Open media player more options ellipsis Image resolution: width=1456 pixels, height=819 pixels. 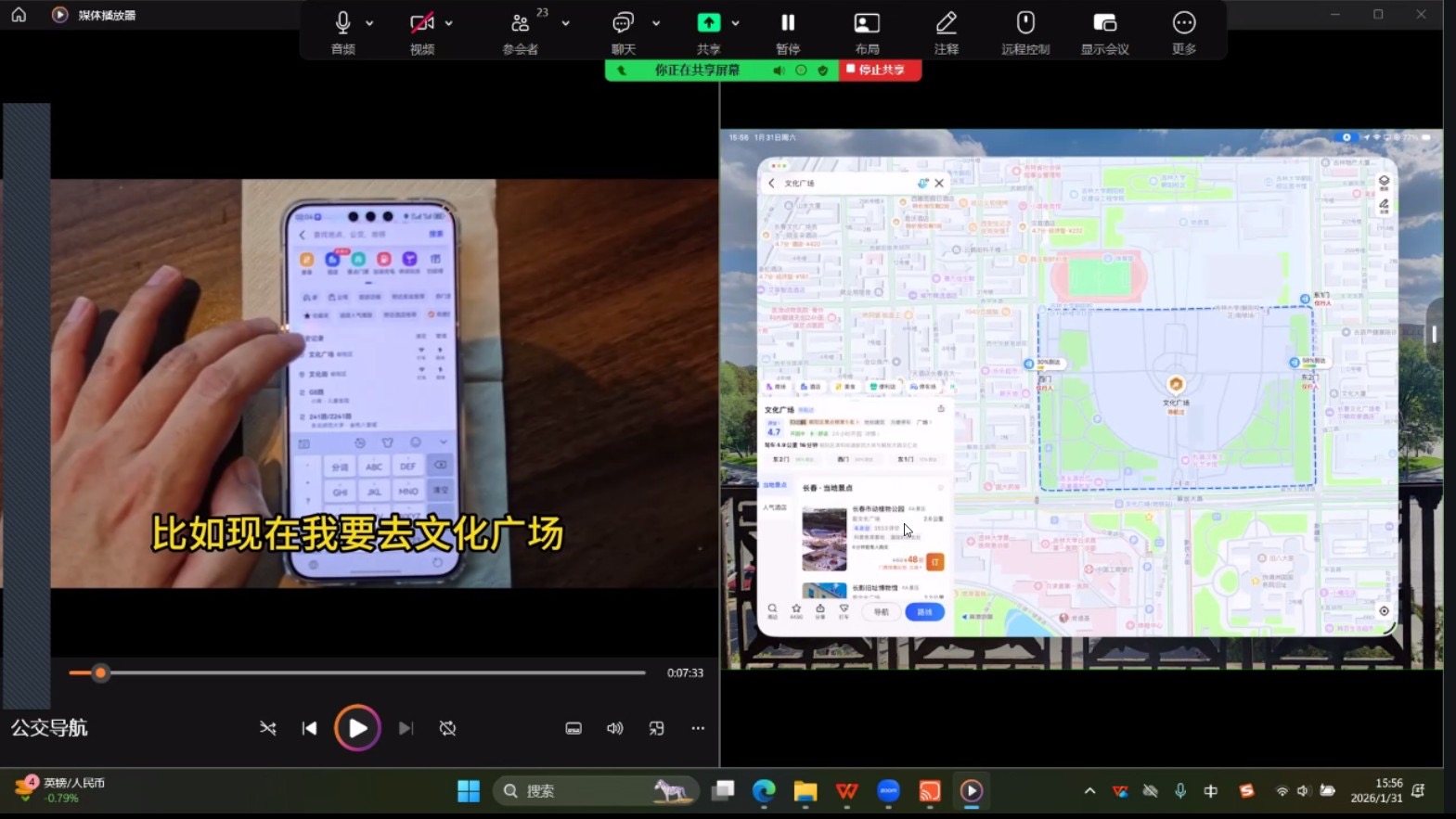pyautogui.click(x=698, y=728)
